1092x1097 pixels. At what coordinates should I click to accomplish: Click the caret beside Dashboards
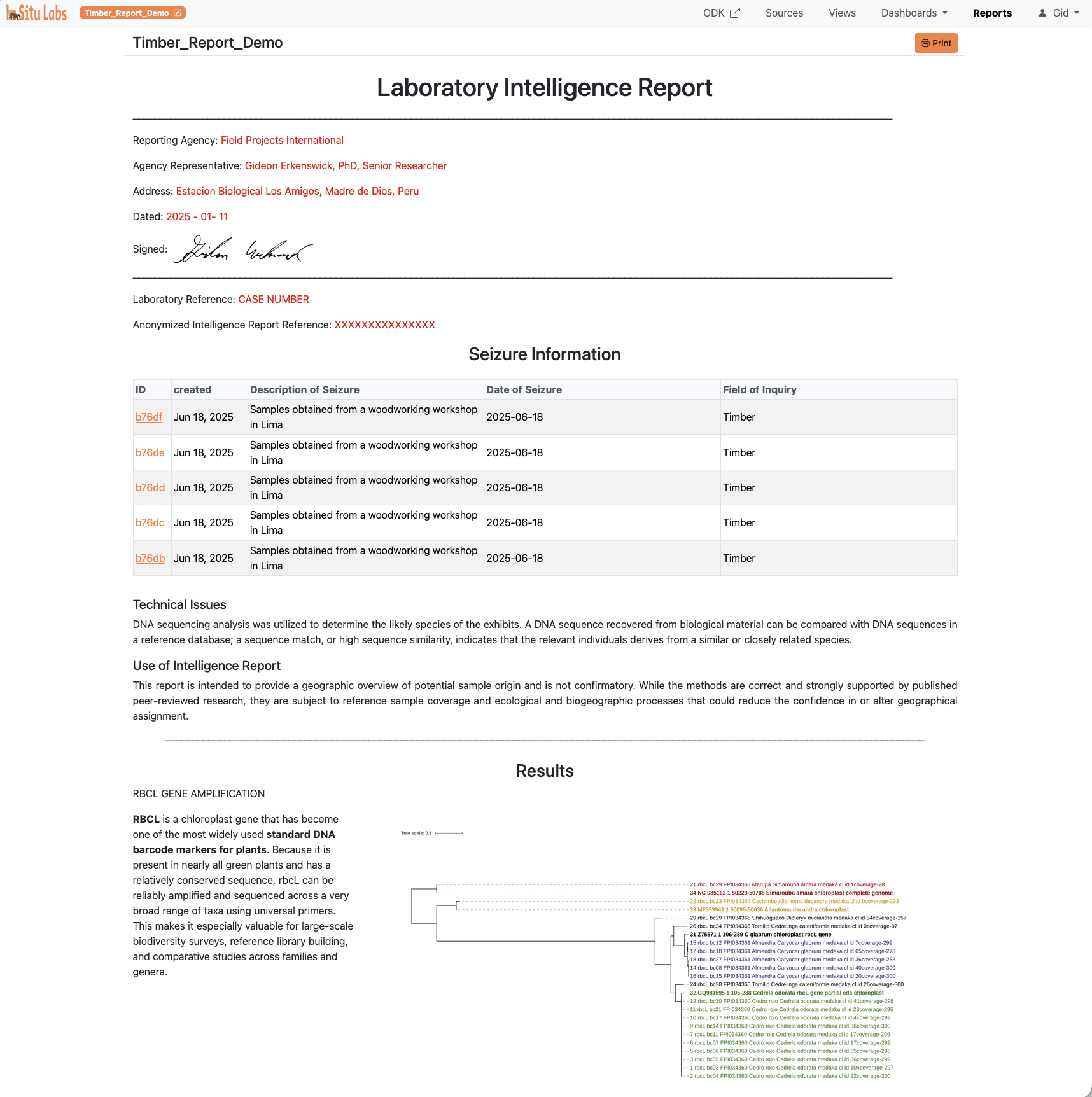click(x=944, y=13)
